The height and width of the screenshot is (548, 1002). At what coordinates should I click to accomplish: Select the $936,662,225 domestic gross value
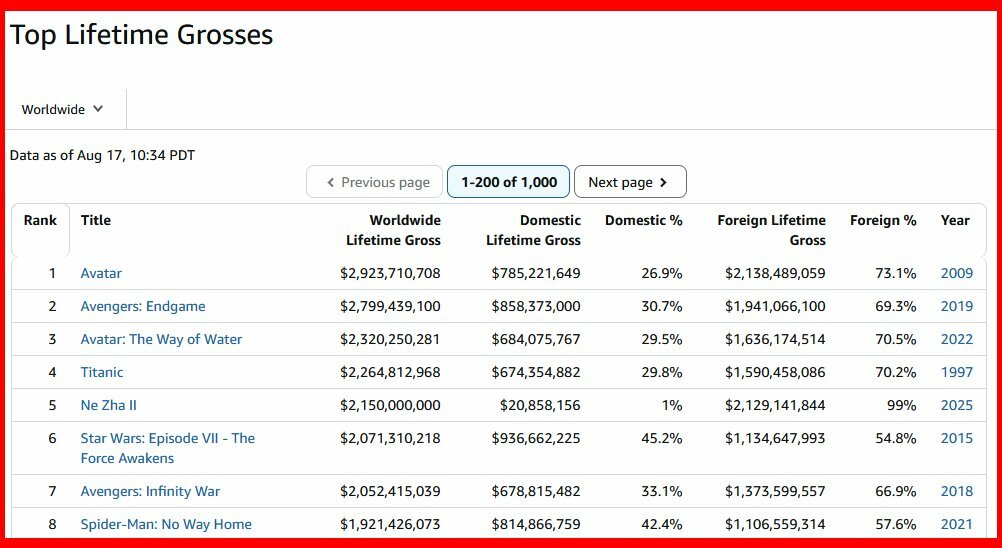click(536, 439)
